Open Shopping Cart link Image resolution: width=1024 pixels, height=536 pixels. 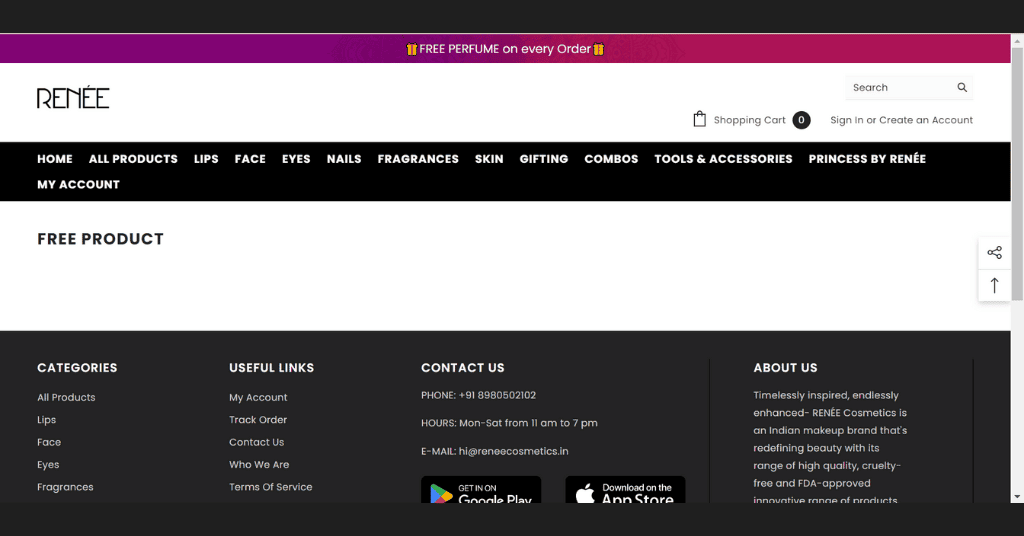tap(749, 120)
